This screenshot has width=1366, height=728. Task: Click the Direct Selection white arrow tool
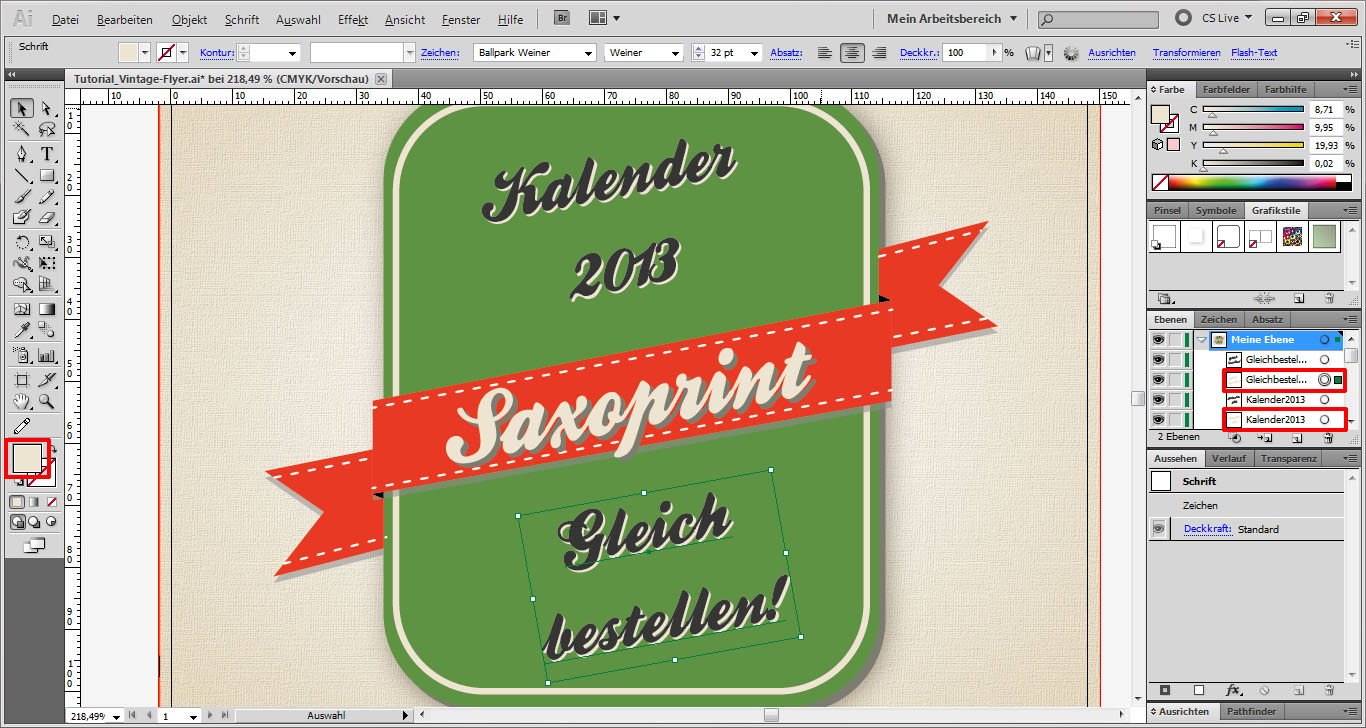coord(46,108)
